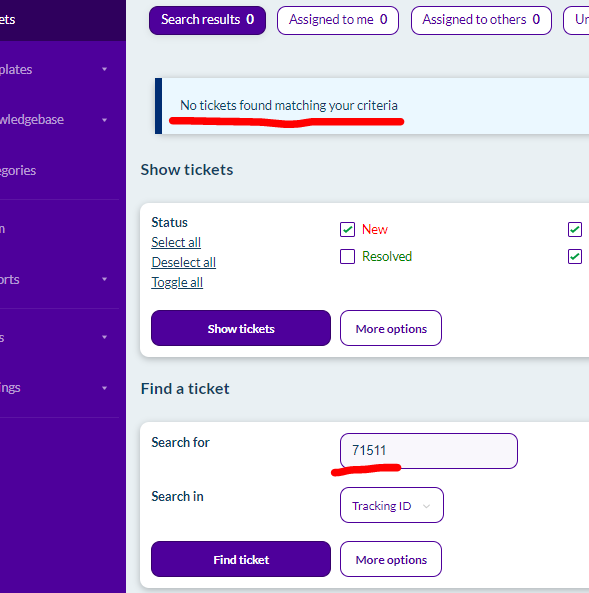Expand the Templates sidebar arrow
Viewport: 589px width, 593px height.
pos(104,70)
